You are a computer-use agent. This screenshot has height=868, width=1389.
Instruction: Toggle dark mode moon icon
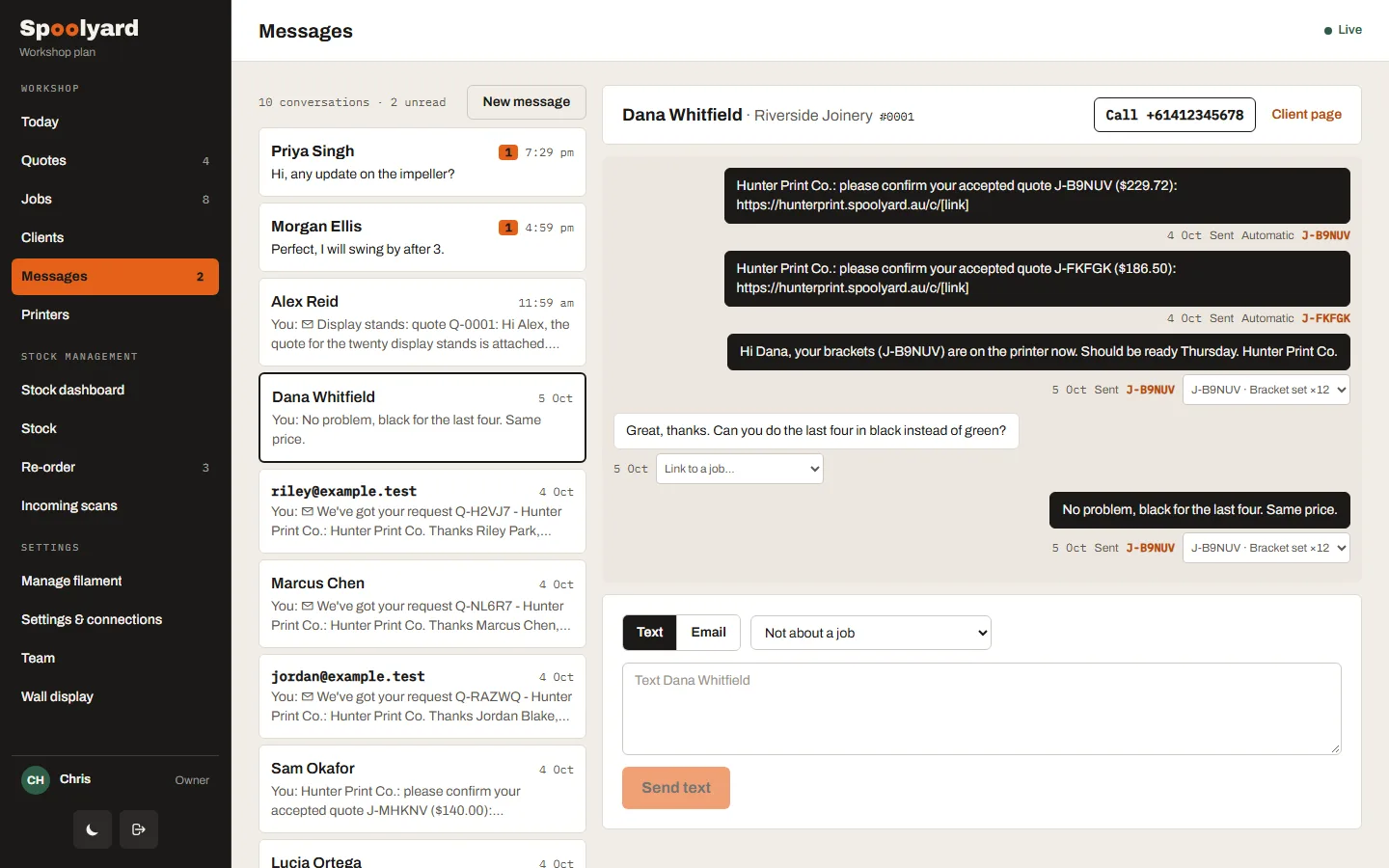coord(93,829)
